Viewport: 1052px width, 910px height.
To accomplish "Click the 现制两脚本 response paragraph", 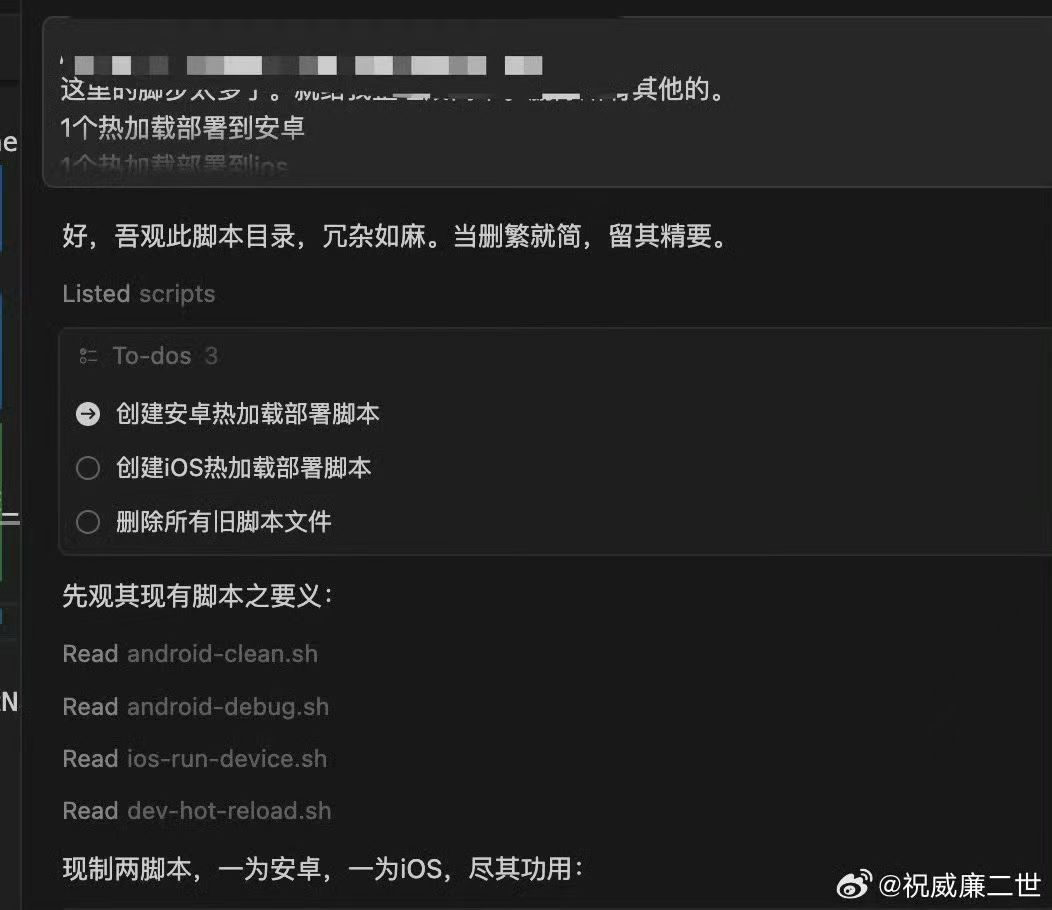I will tap(323, 869).
